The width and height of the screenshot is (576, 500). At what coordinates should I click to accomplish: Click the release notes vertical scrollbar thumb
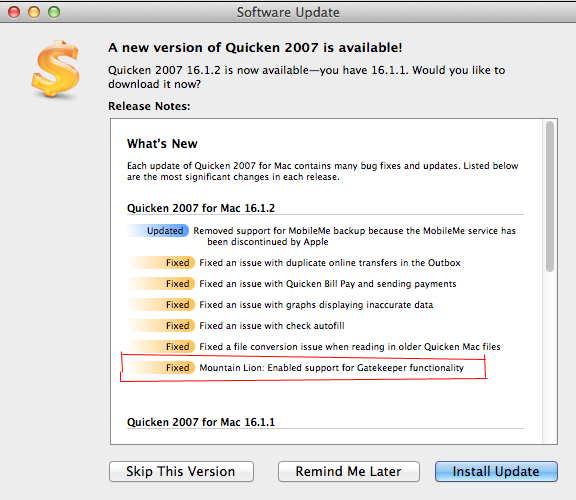point(550,196)
